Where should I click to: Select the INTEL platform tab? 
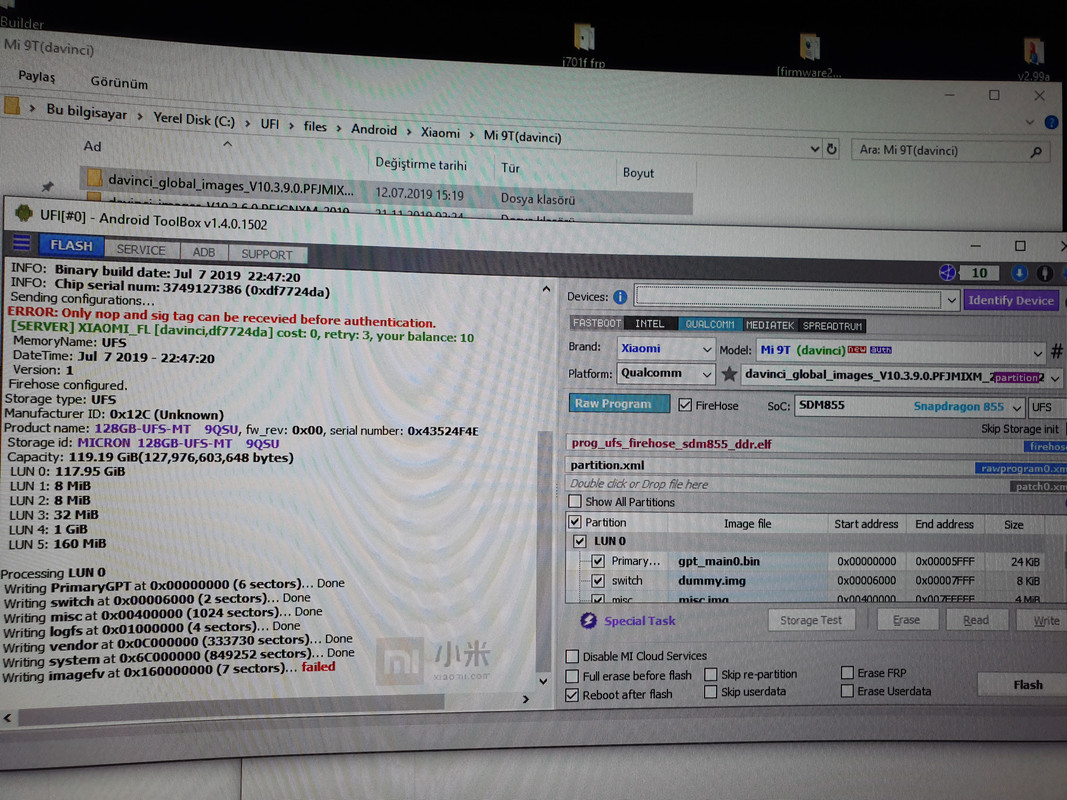650,324
